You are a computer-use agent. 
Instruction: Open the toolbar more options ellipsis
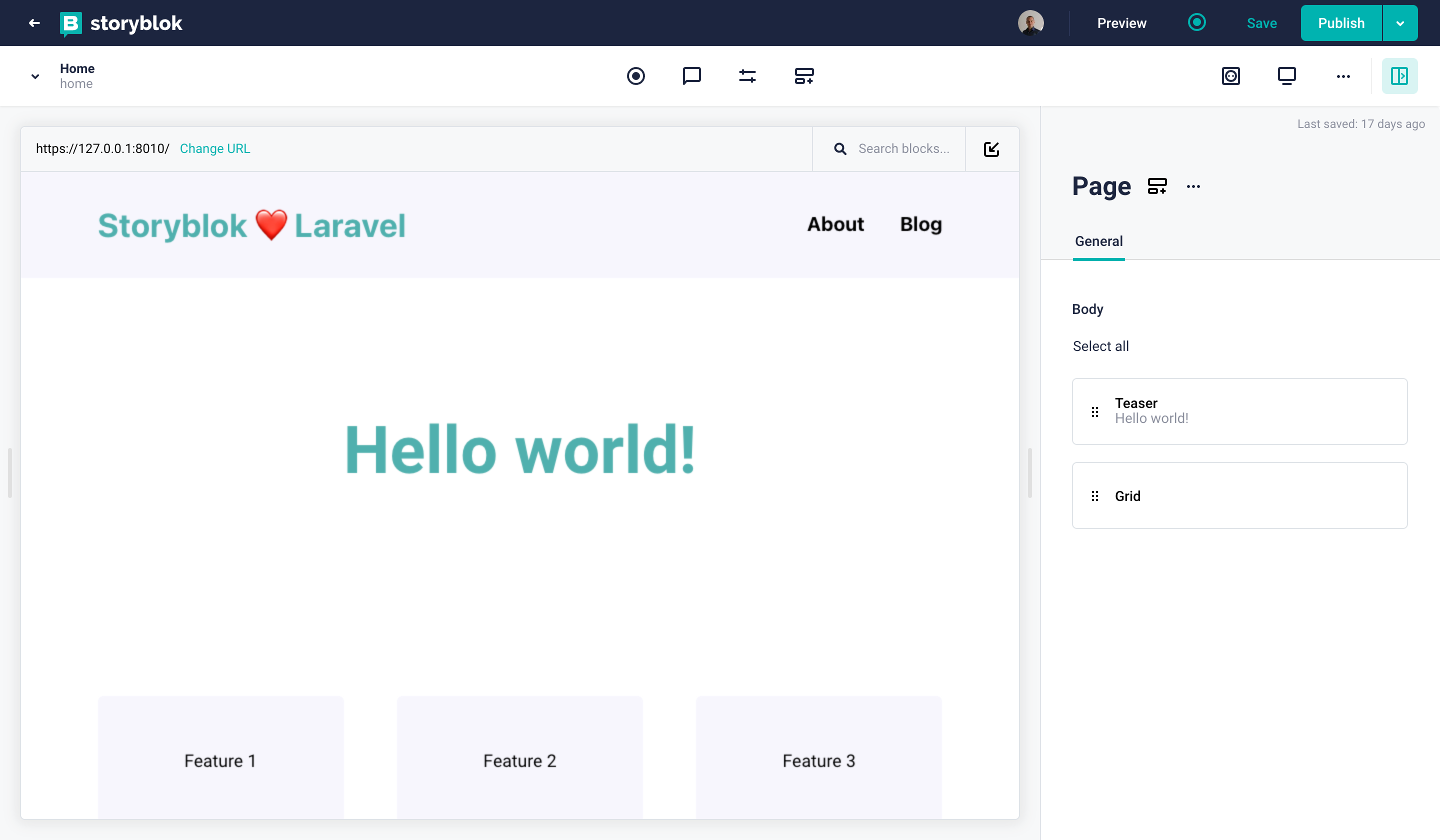[1343, 76]
